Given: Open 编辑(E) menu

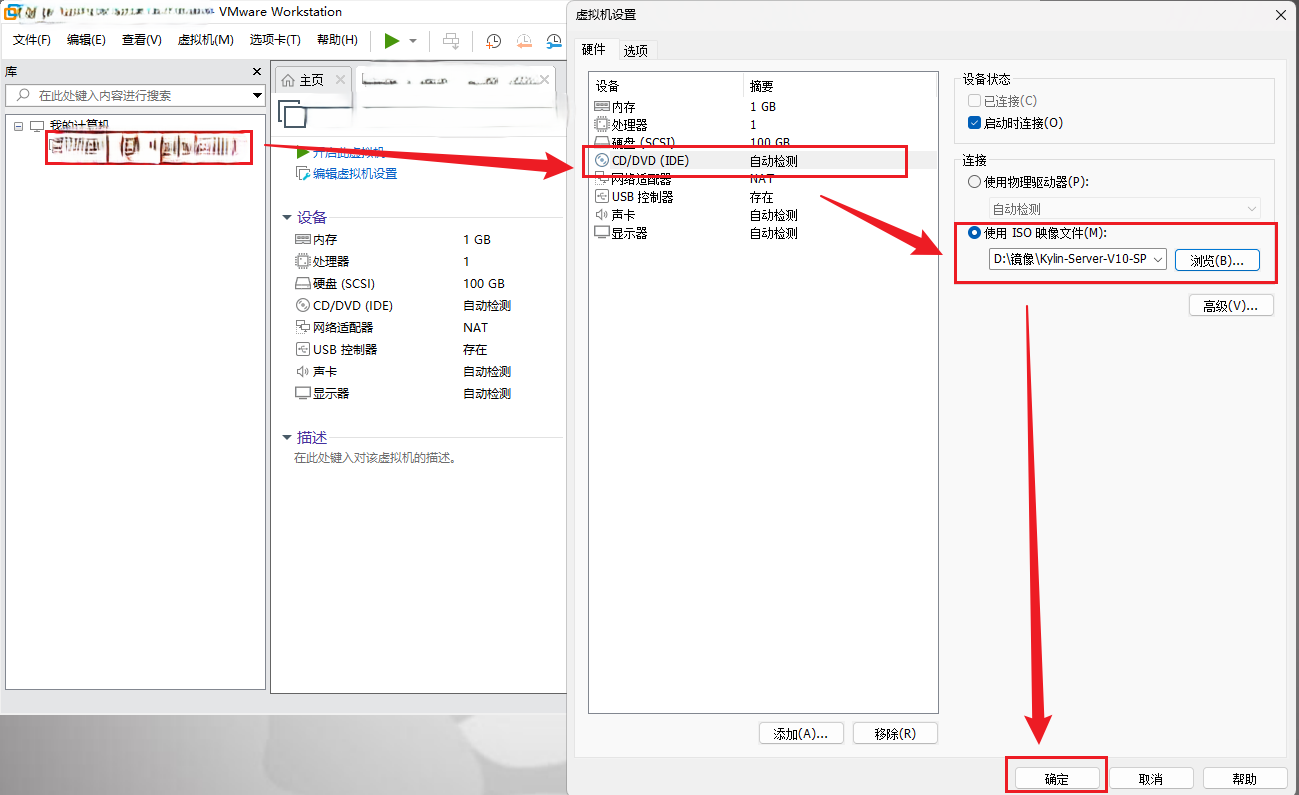Looking at the screenshot, I should coord(86,40).
